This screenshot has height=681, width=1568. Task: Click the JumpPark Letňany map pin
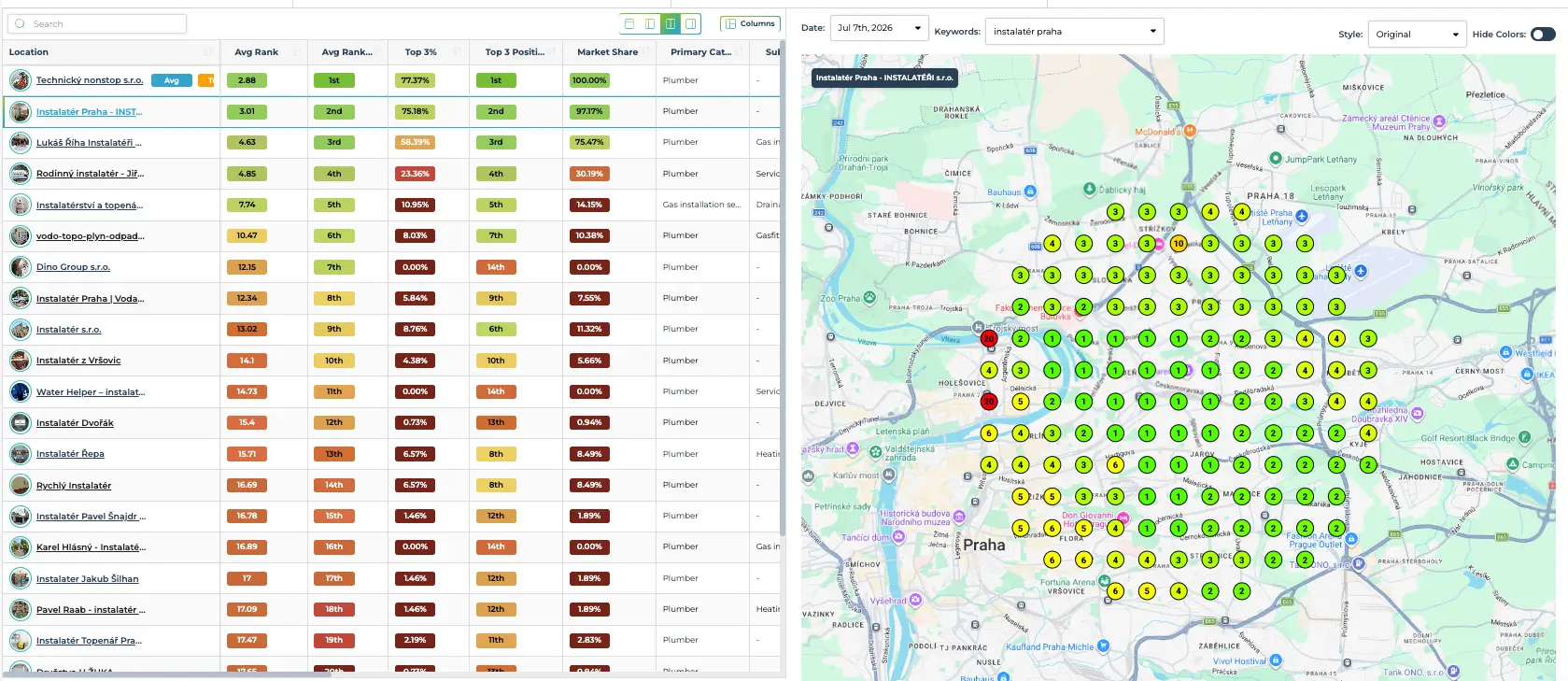pos(1276,159)
